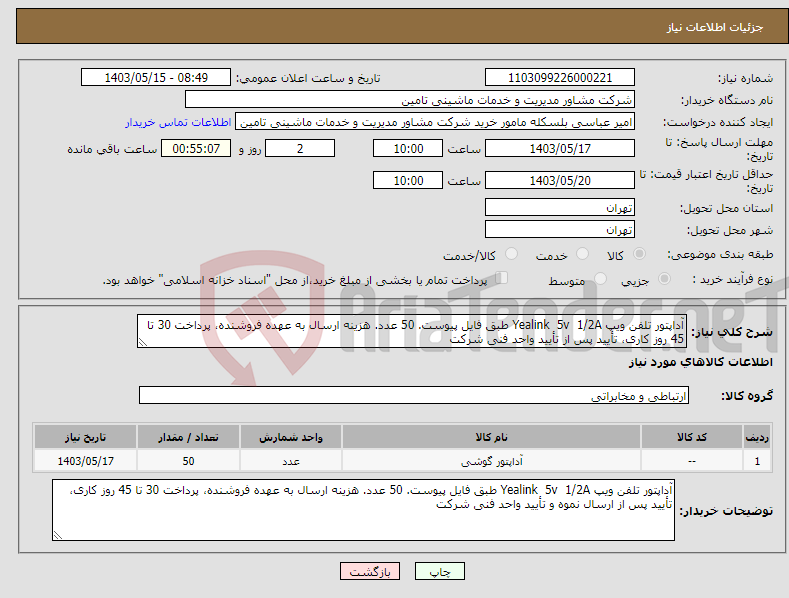Click the resize handle of توضیحات خریدار box
Viewport: 789px width, 598px height.
point(58,535)
